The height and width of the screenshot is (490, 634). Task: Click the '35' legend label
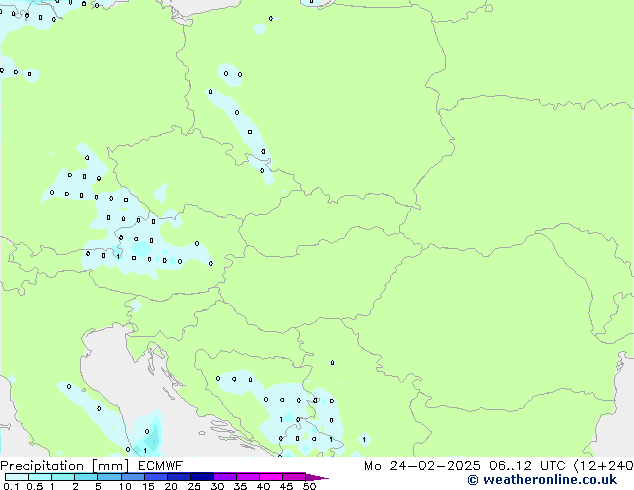[x=240, y=486]
